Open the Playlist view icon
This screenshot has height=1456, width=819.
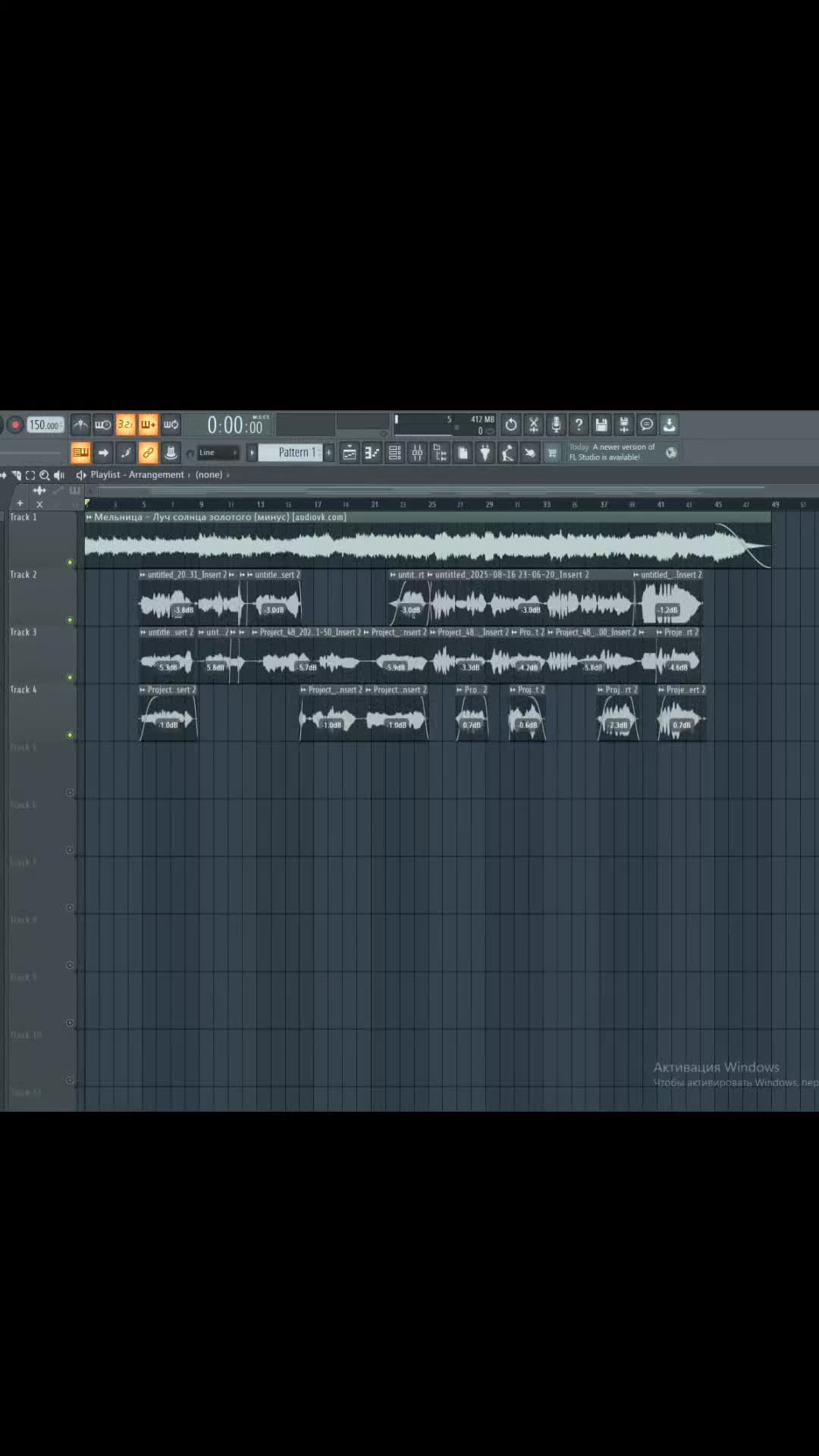tap(350, 453)
